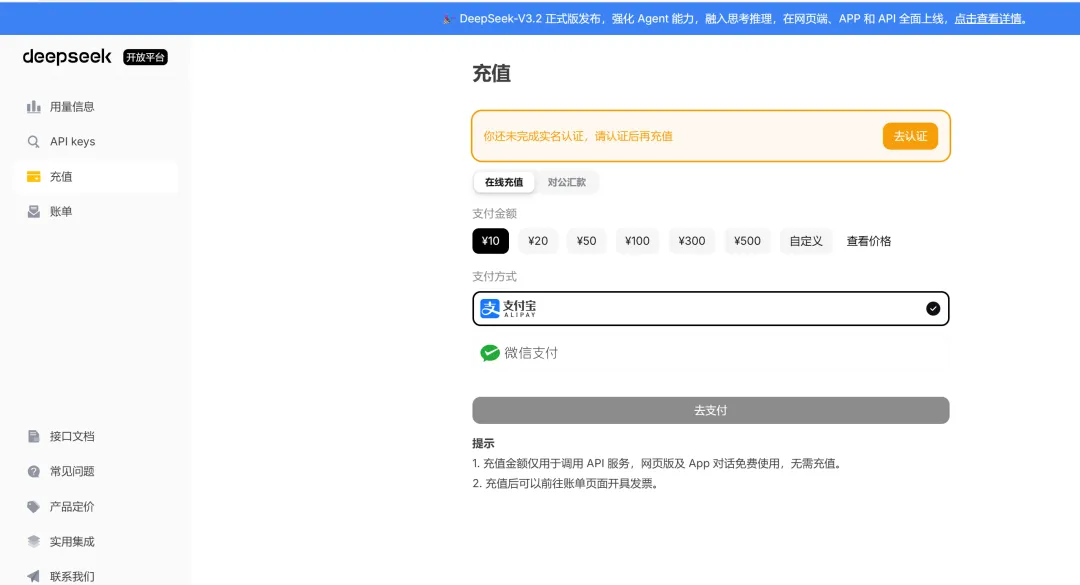Click the announcement icon in top banner
This screenshot has height=585, width=1080.
click(447, 19)
